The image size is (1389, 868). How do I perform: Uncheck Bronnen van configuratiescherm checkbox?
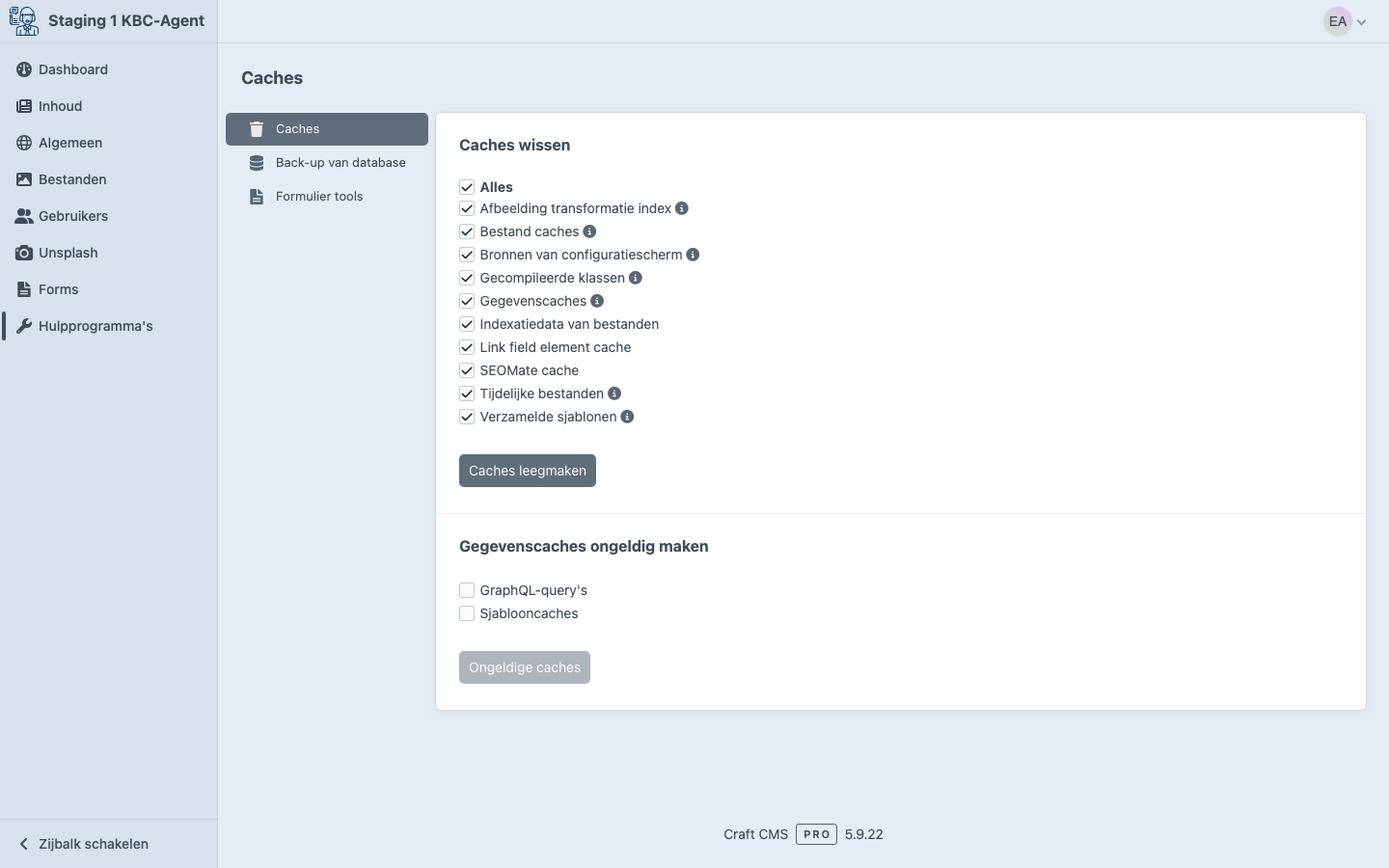[x=467, y=255]
